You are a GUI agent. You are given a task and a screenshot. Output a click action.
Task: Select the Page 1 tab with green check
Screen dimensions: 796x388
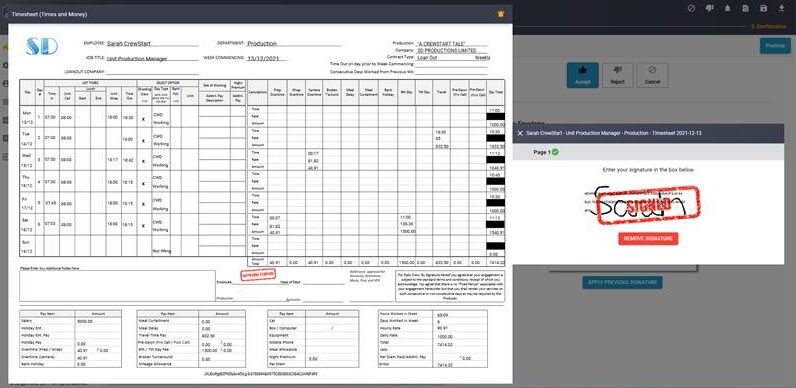click(x=546, y=152)
